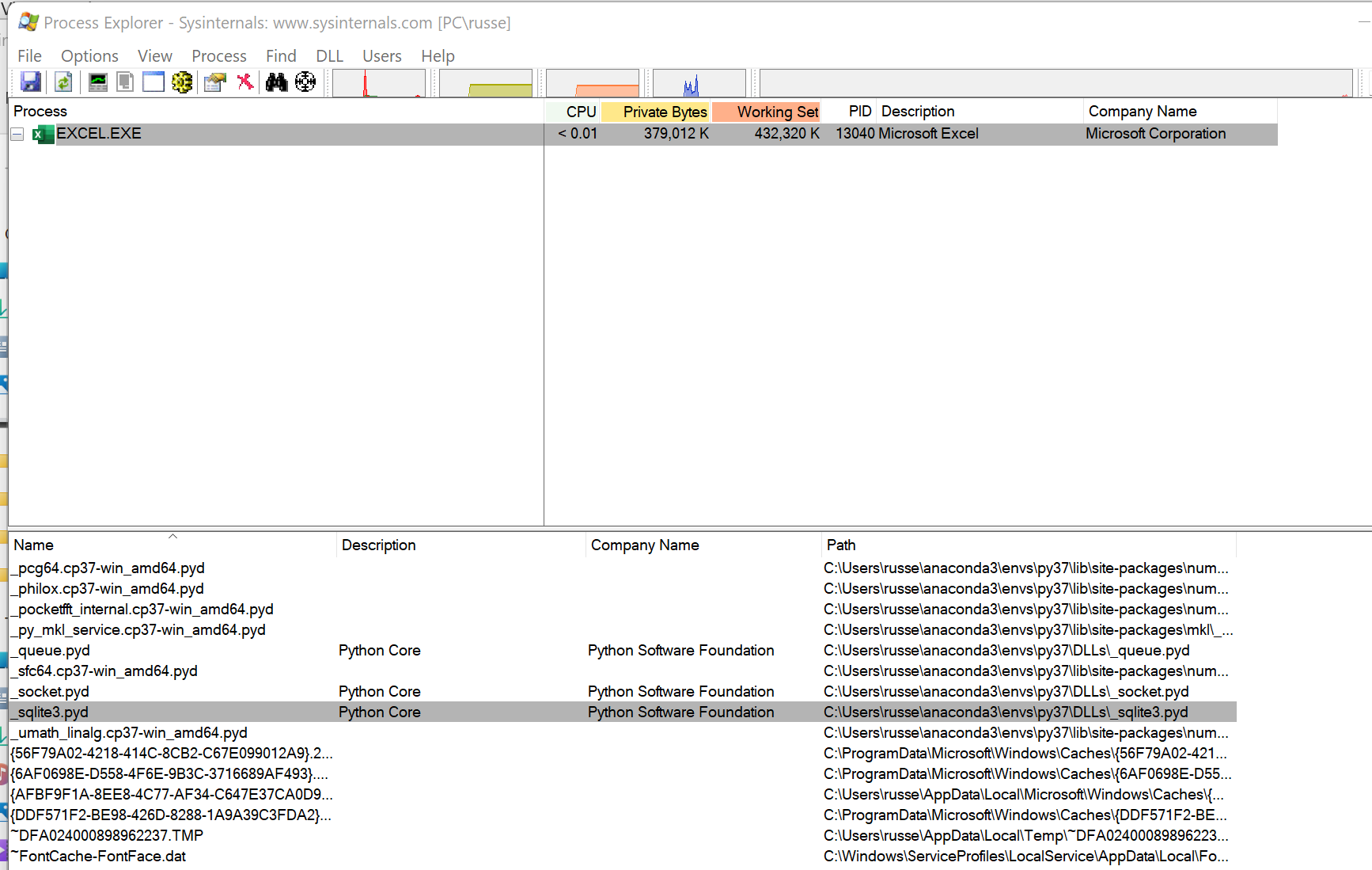Image resolution: width=1372 pixels, height=870 pixels.
Task: Select the highlighted _sqlite3.pyd row
Action: [623, 712]
